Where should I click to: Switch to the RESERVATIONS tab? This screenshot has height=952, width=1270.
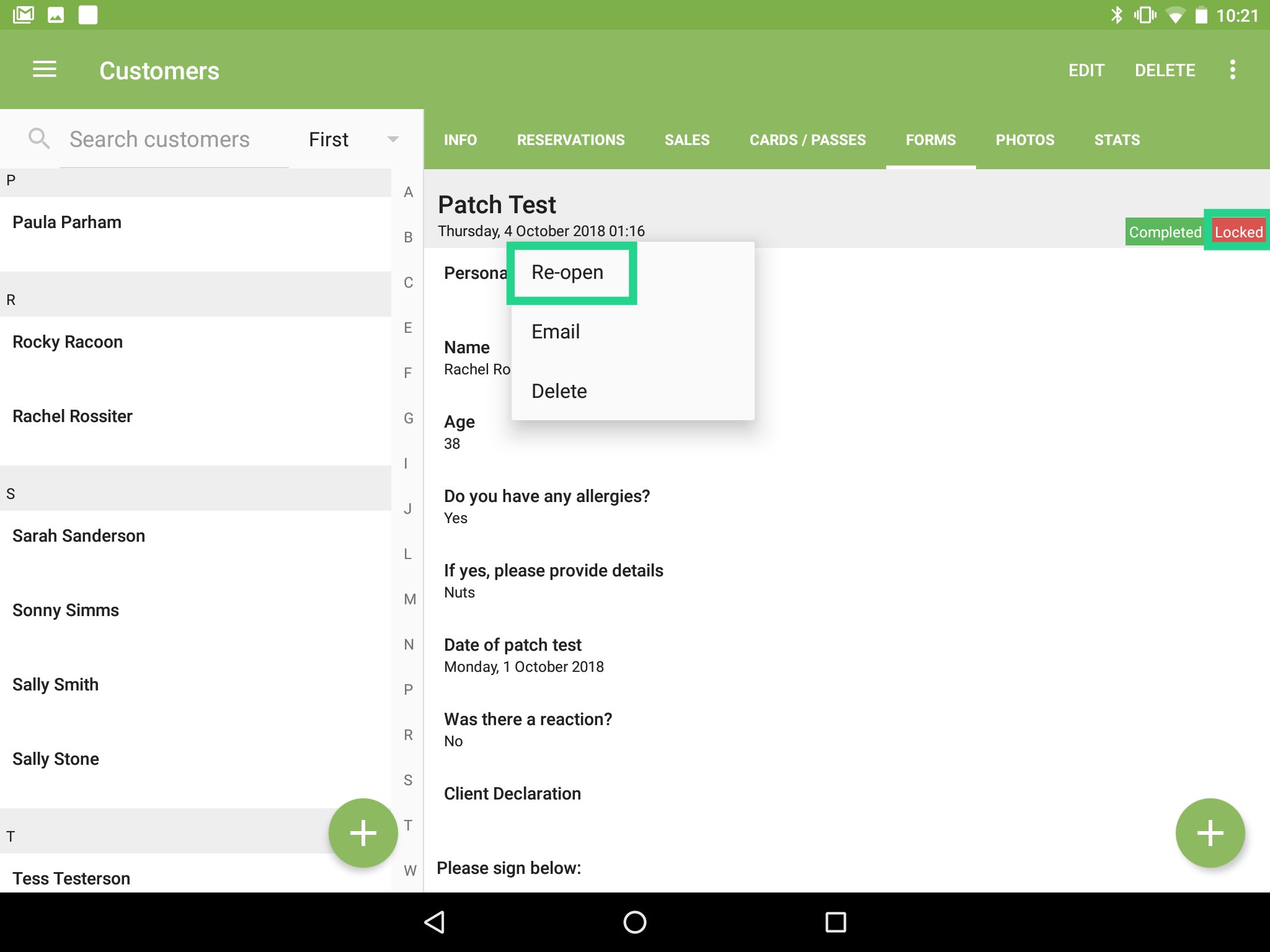tap(571, 140)
